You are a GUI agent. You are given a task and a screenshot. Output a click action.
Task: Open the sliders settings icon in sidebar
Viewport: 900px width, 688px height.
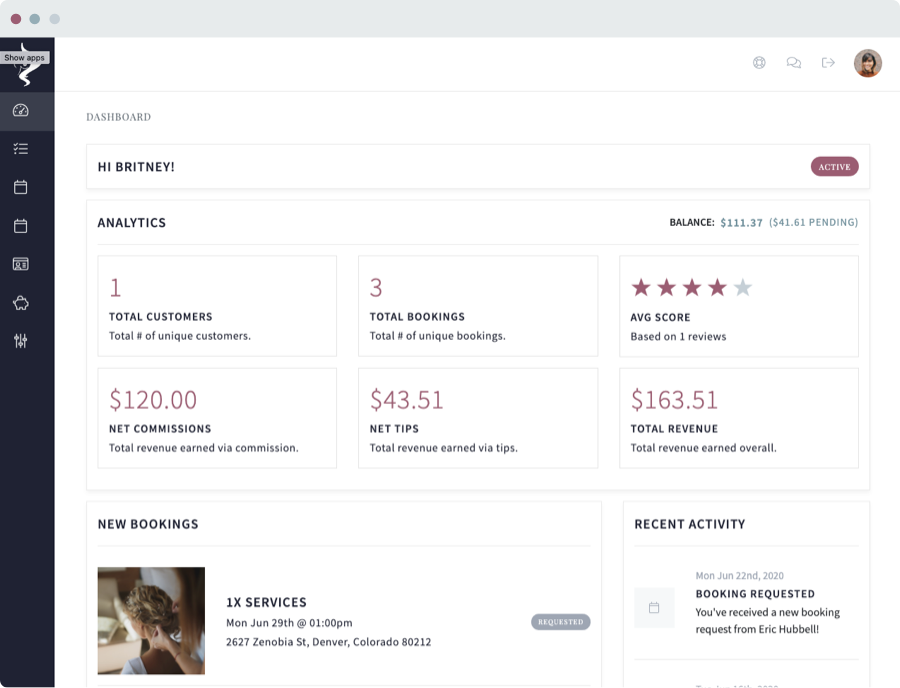click(x=20, y=341)
